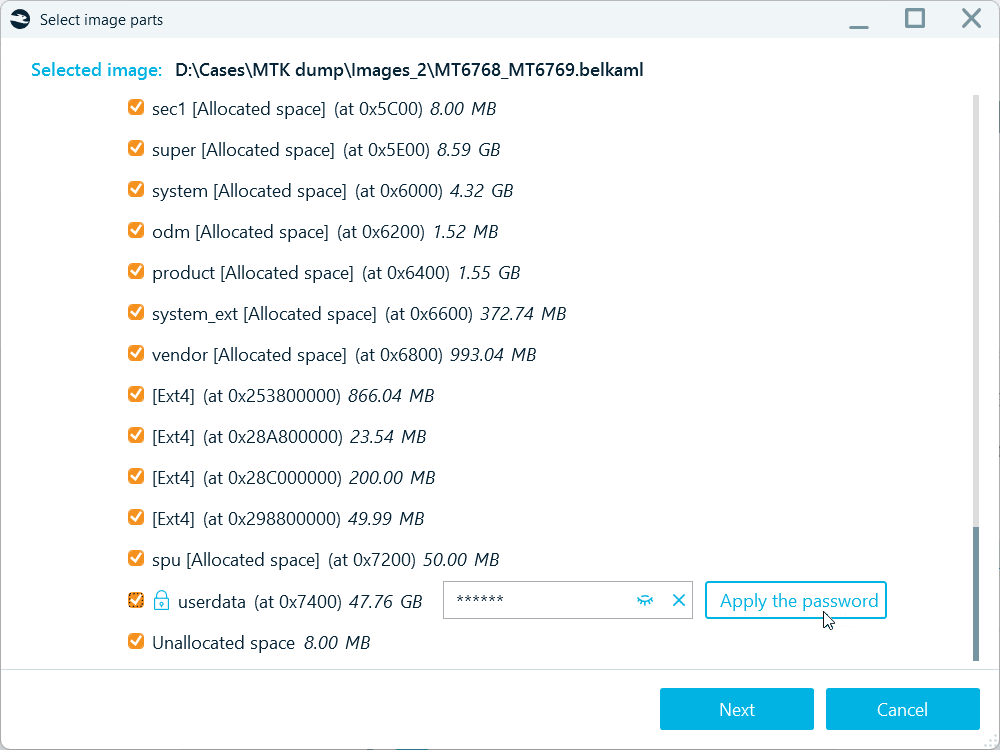Uncheck the Unallocated space checkbox

click(136, 641)
